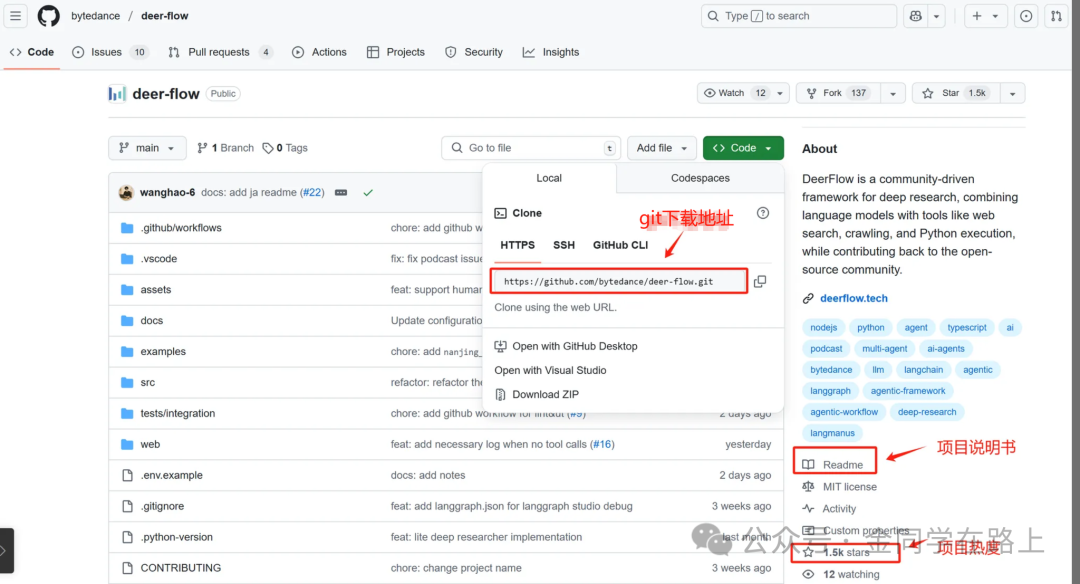Image resolution: width=1080 pixels, height=584 pixels.
Task: Open the 1 Branch link
Action: pos(225,148)
